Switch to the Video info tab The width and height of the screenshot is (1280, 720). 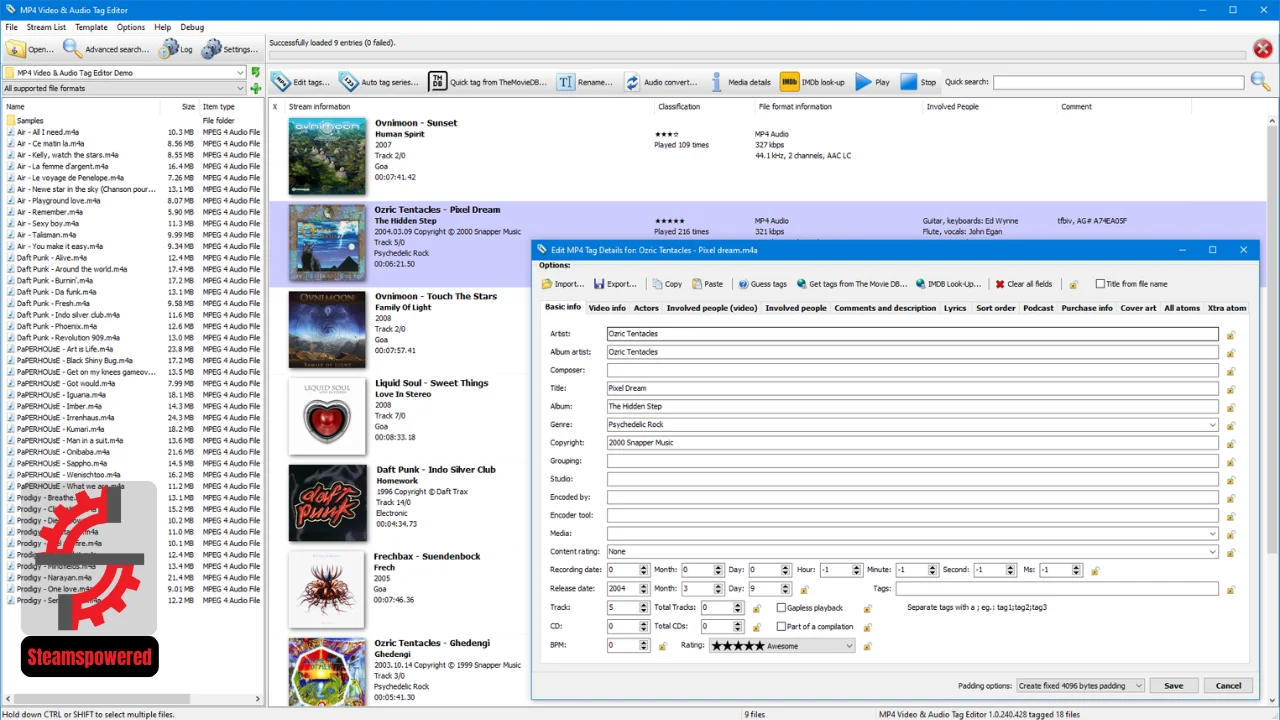click(x=607, y=308)
